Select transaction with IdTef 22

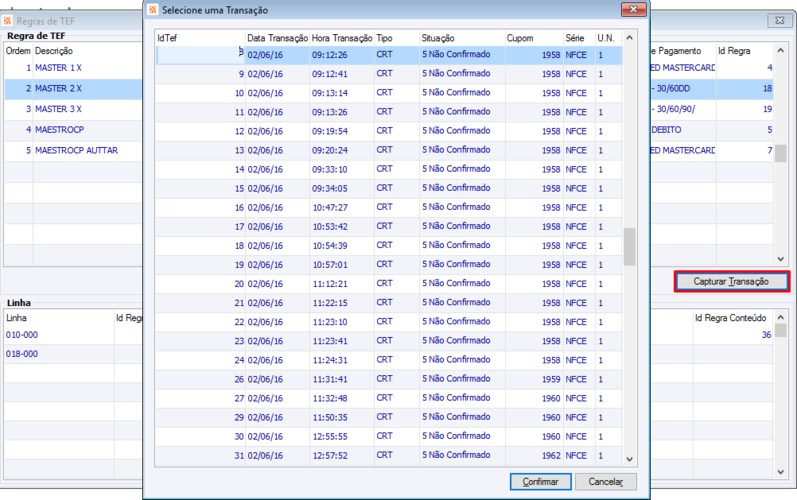coord(389,322)
